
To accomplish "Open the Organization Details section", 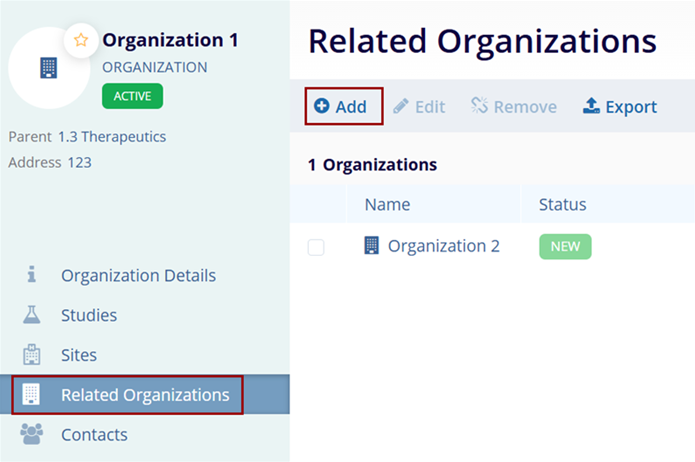I will click(x=138, y=275).
